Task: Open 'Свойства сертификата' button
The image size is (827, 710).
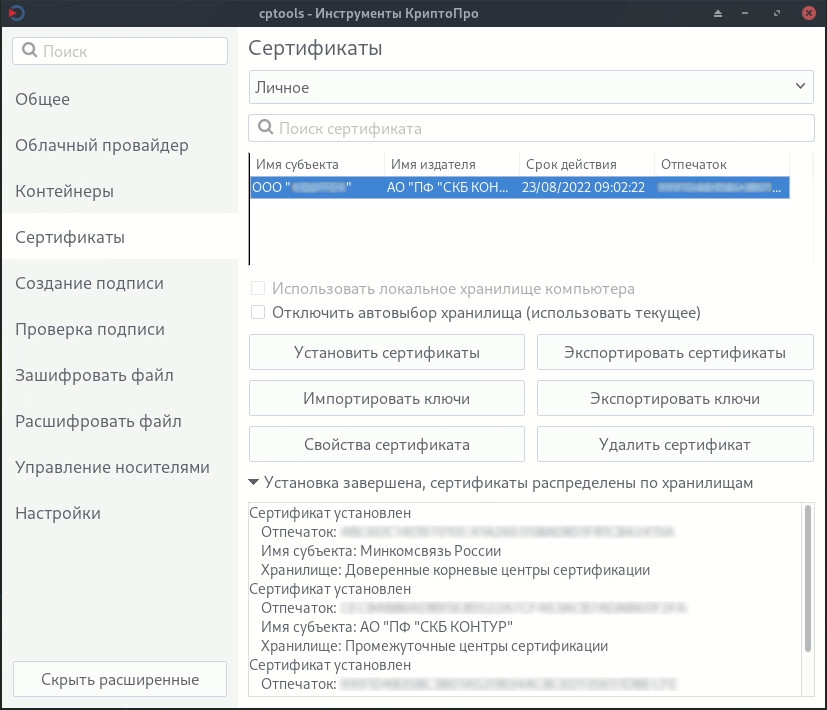Action: point(387,444)
